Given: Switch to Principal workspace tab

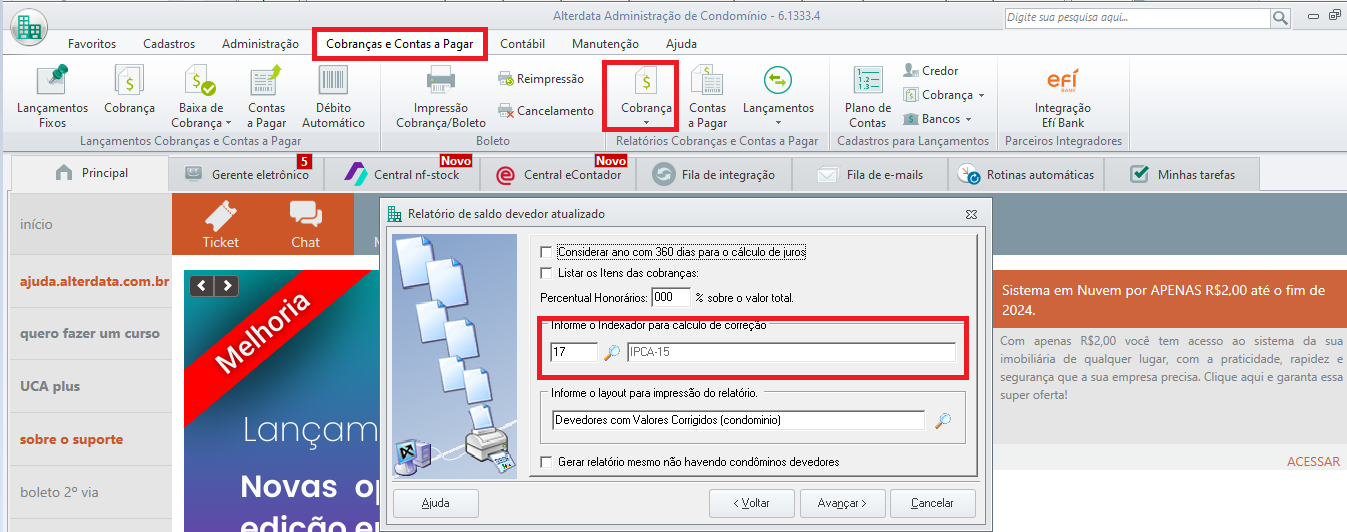Looking at the screenshot, I should pyautogui.click(x=91, y=173).
